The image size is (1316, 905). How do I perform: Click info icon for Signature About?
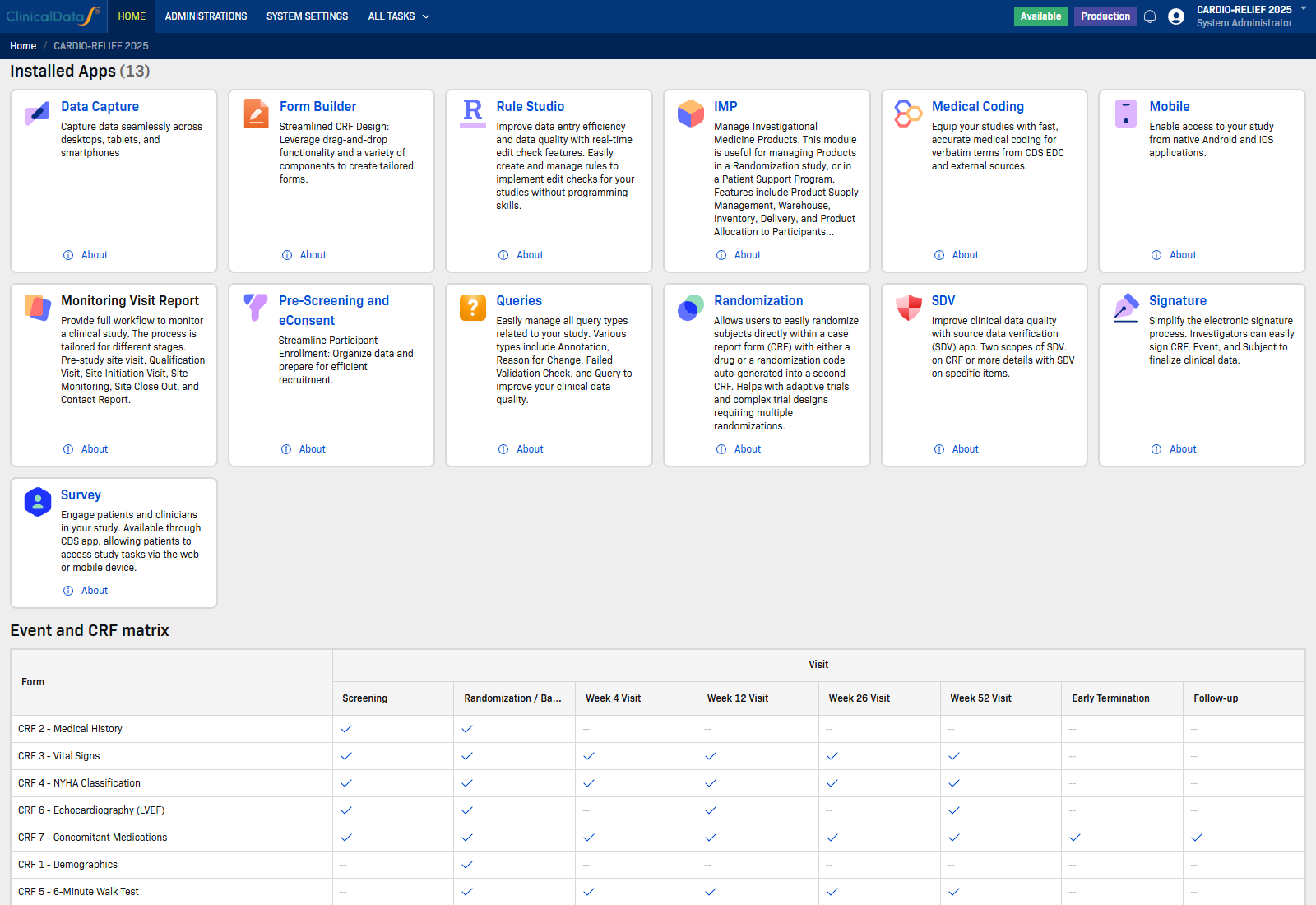point(1156,449)
